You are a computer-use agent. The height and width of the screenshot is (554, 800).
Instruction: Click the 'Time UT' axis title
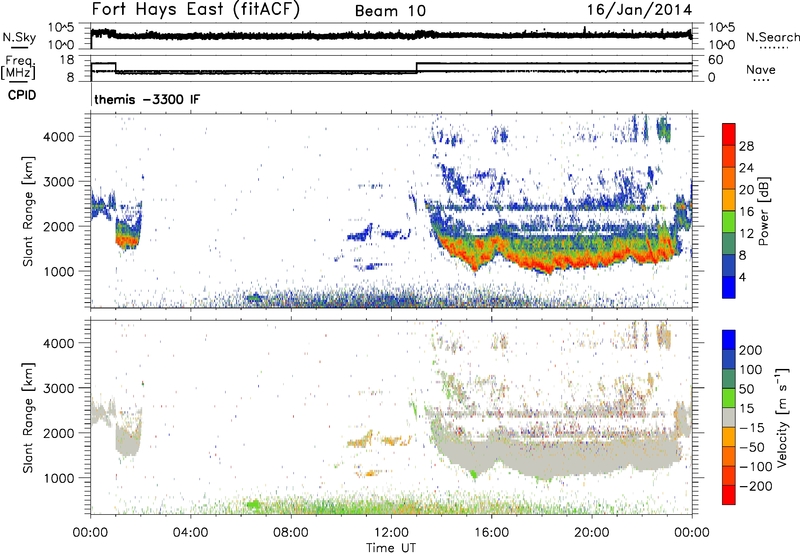[391, 548]
